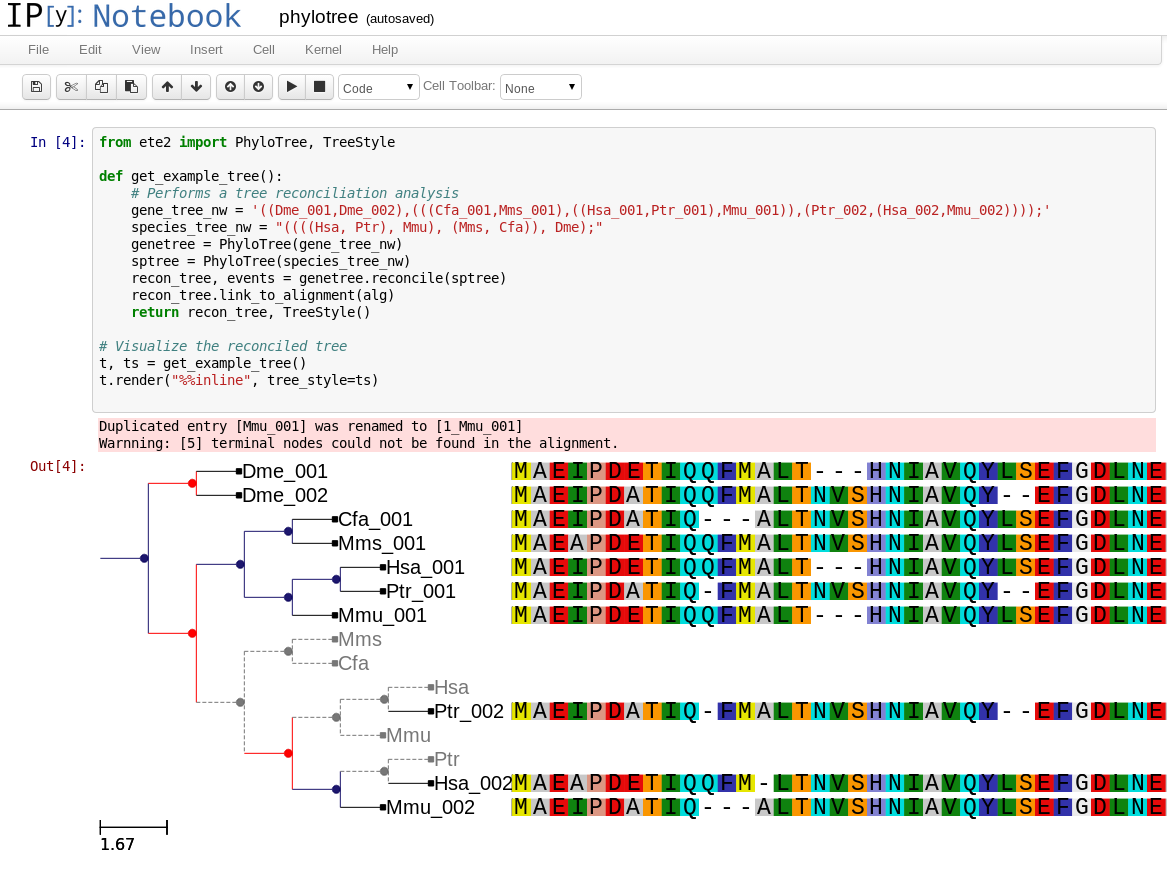Move the cell down with arrow icon
Screen dimensions: 1167x888
(x=196, y=87)
